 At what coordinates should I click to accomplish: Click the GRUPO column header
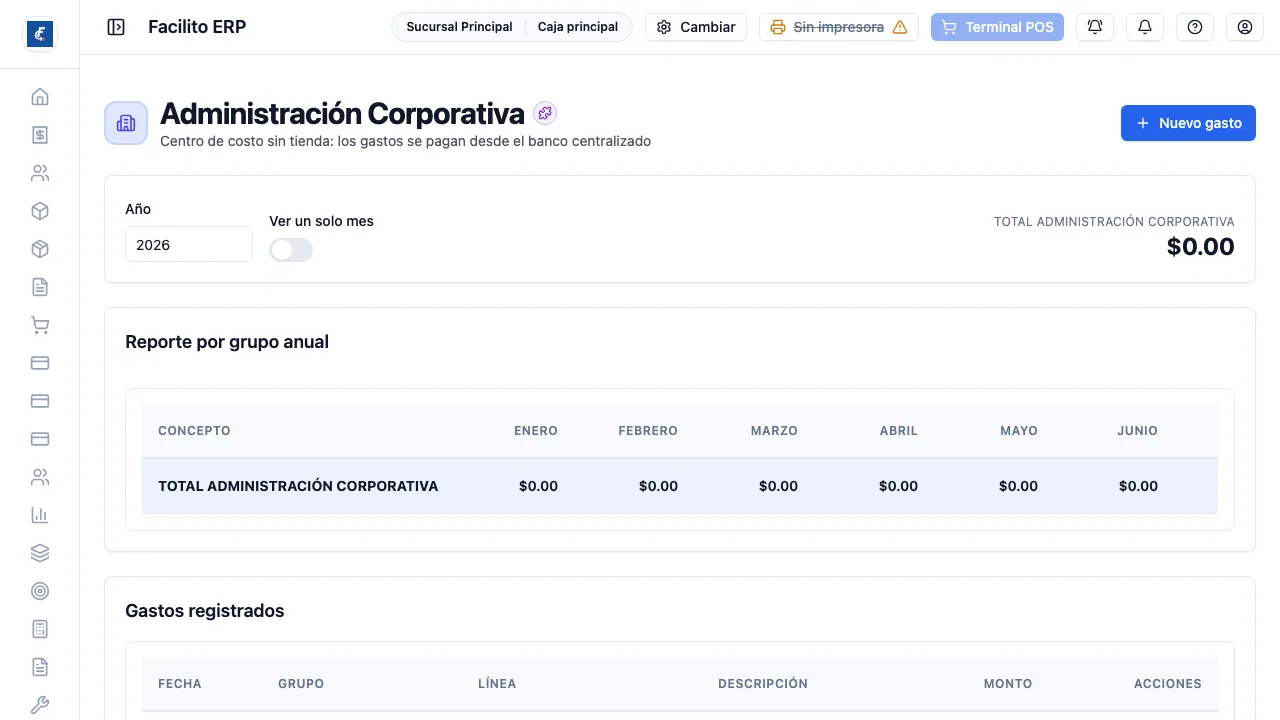tap(301, 684)
